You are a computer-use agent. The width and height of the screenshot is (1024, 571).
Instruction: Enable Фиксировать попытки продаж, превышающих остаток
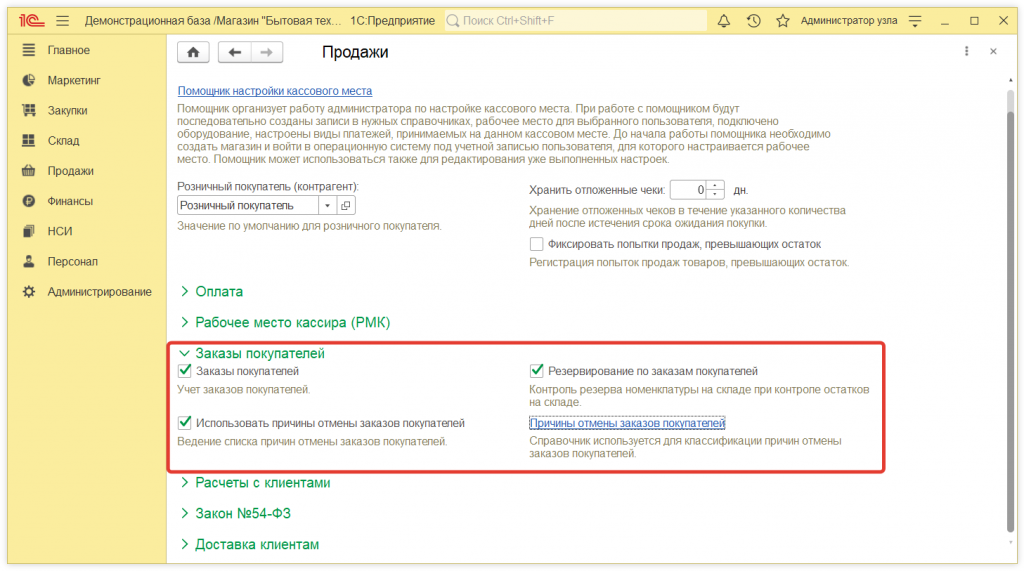click(x=537, y=244)
